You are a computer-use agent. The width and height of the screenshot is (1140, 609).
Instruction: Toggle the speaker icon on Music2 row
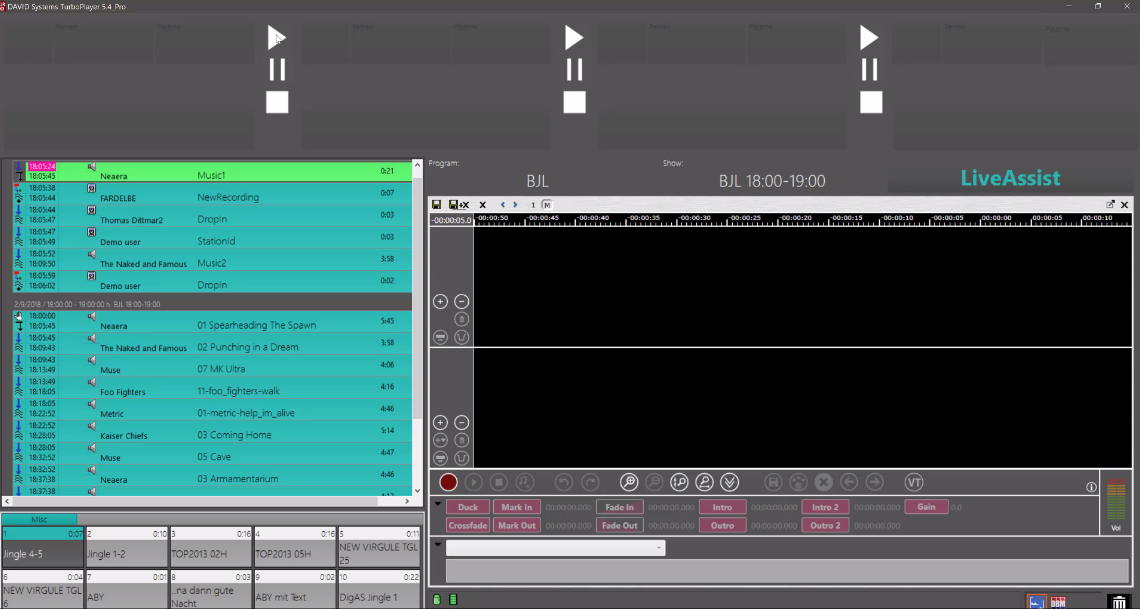pos(92,254)
